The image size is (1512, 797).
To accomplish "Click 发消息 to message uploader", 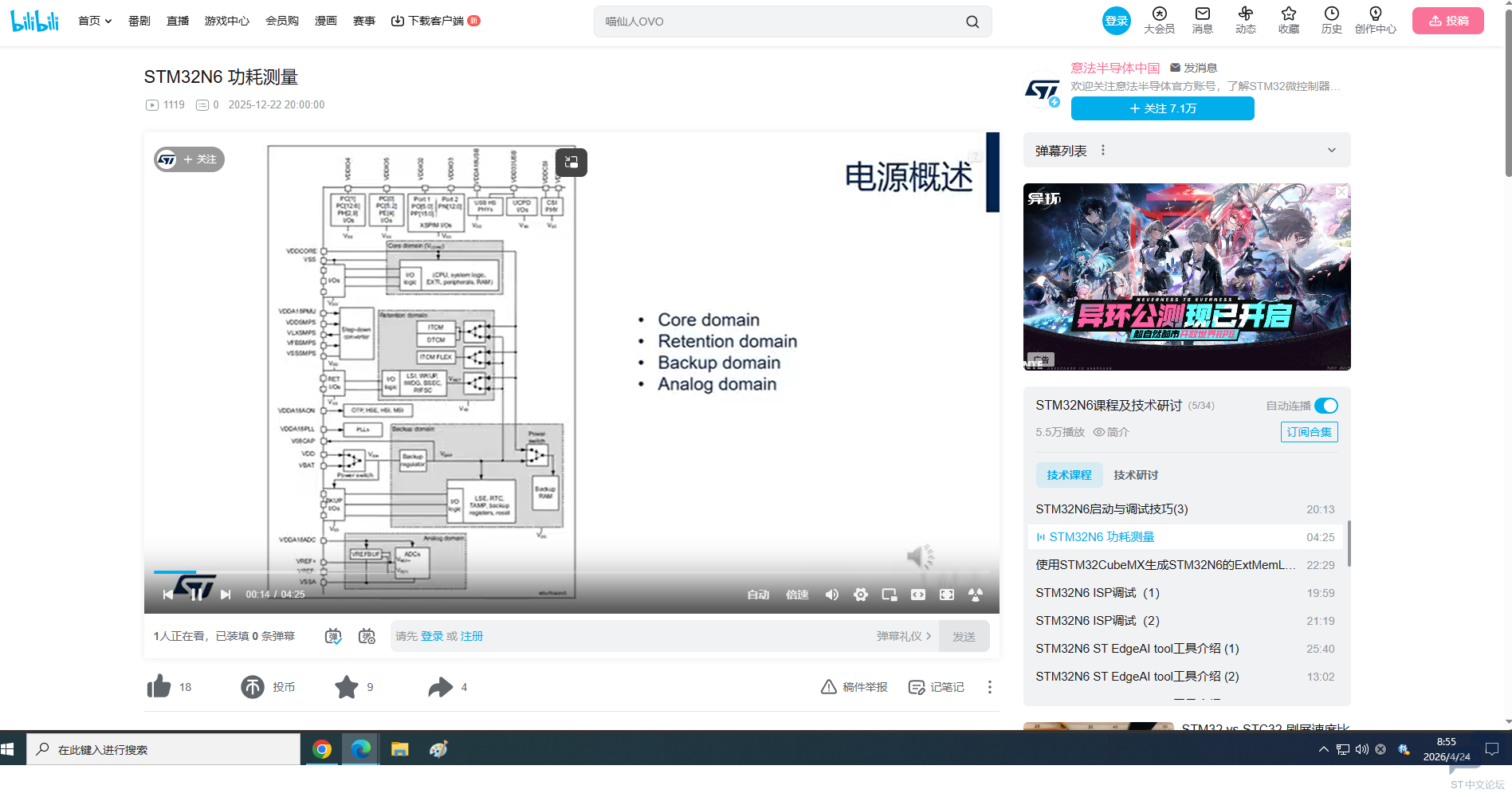I will click(1193, 68).
